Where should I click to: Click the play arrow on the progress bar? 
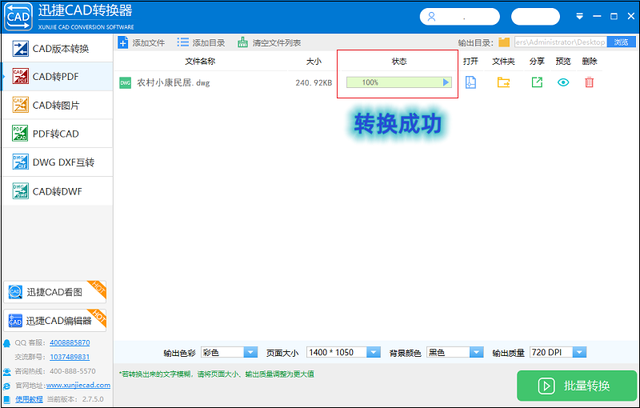click(x=446, y=82)
